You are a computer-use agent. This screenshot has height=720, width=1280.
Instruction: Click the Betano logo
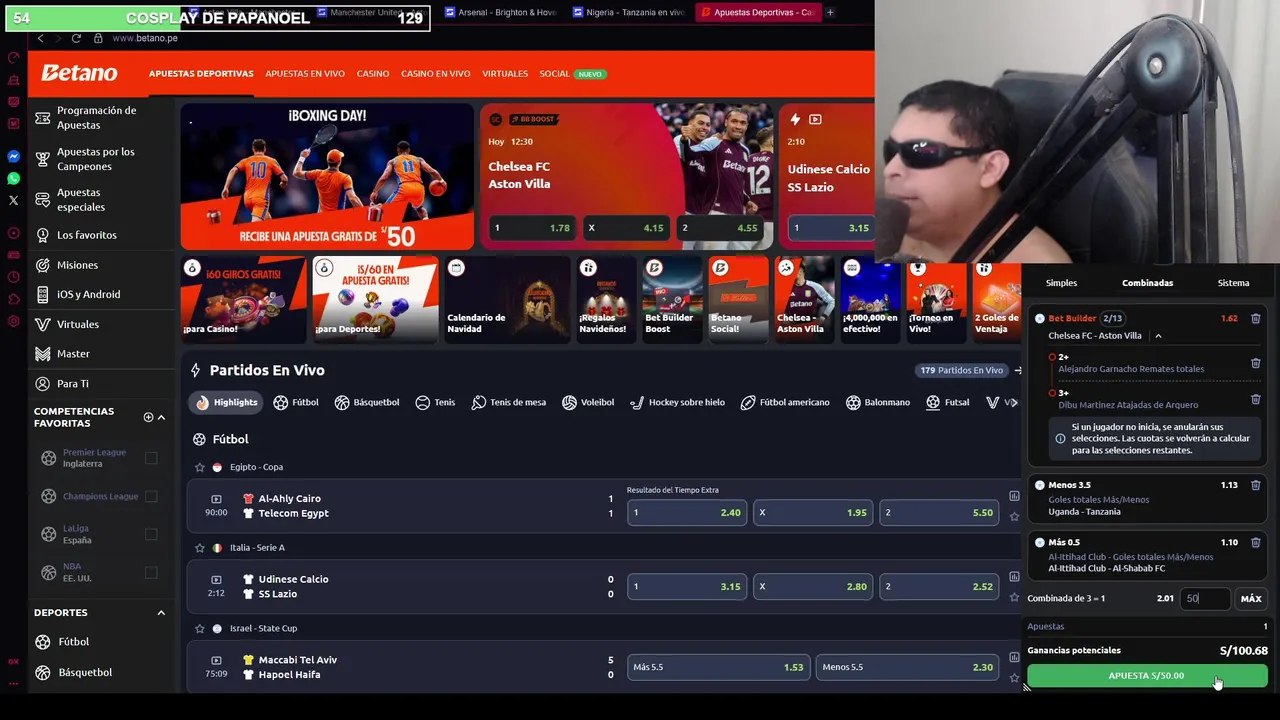79,73
